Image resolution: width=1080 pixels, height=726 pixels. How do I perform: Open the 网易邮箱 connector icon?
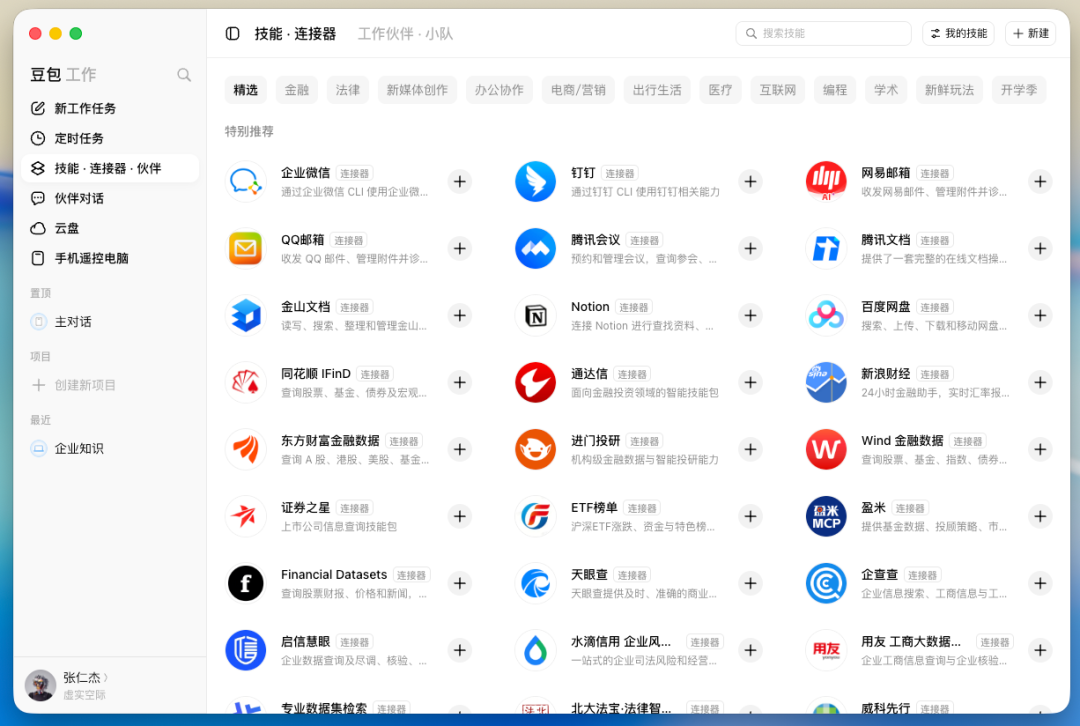[x=826, y=182]
